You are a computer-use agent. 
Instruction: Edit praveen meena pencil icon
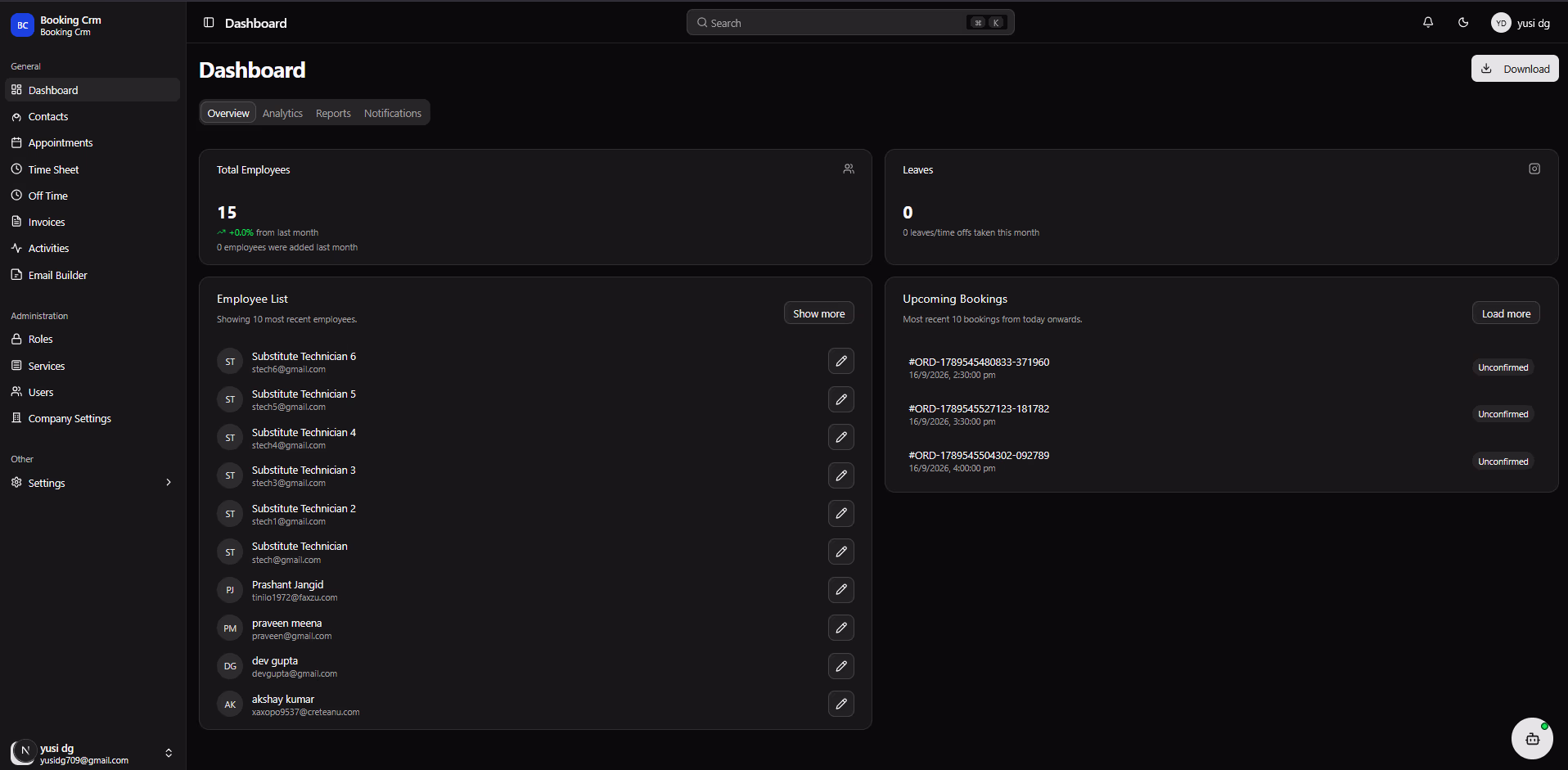tap(841, 628)
